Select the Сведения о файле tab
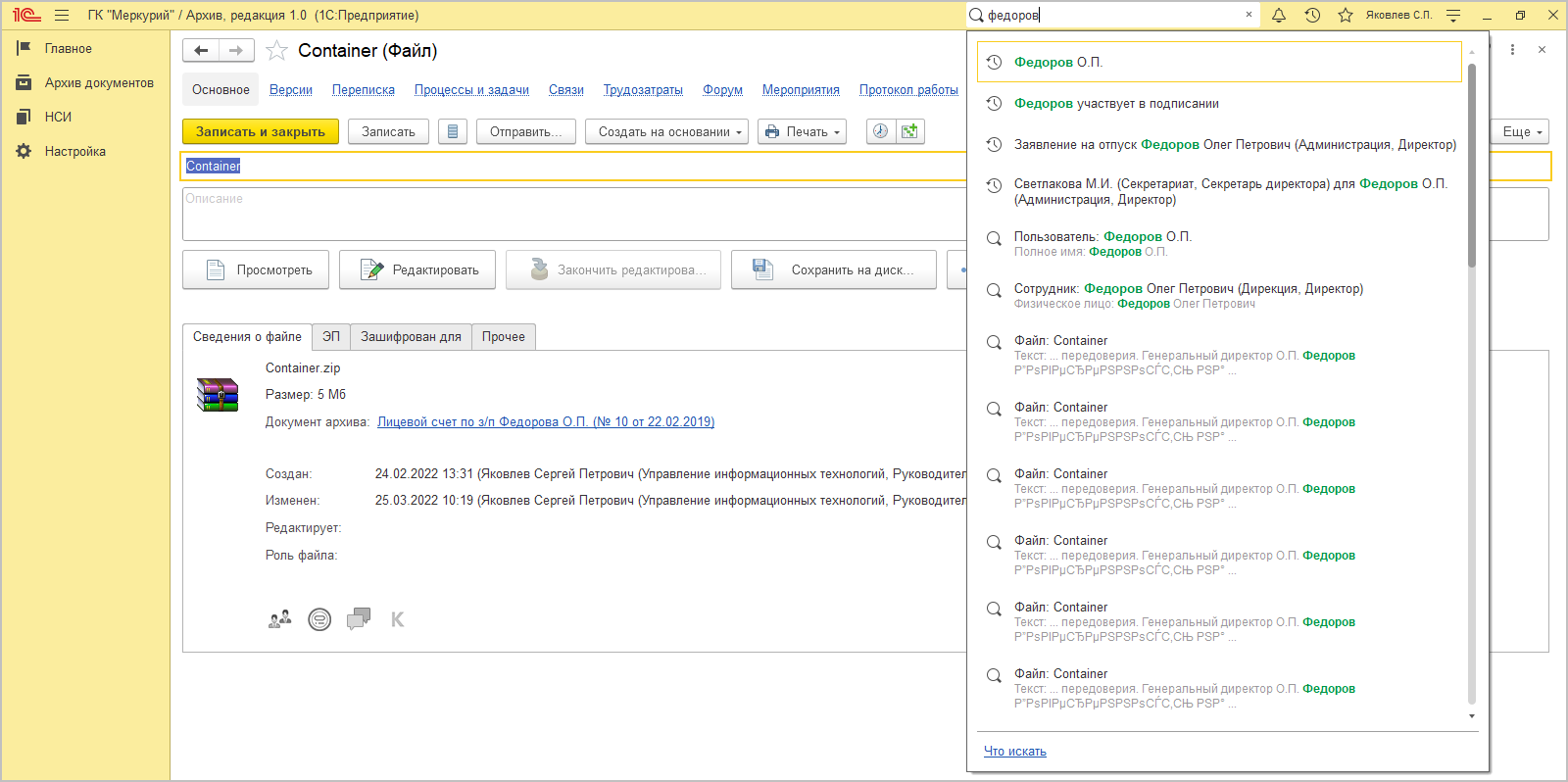 pos(247,336)
